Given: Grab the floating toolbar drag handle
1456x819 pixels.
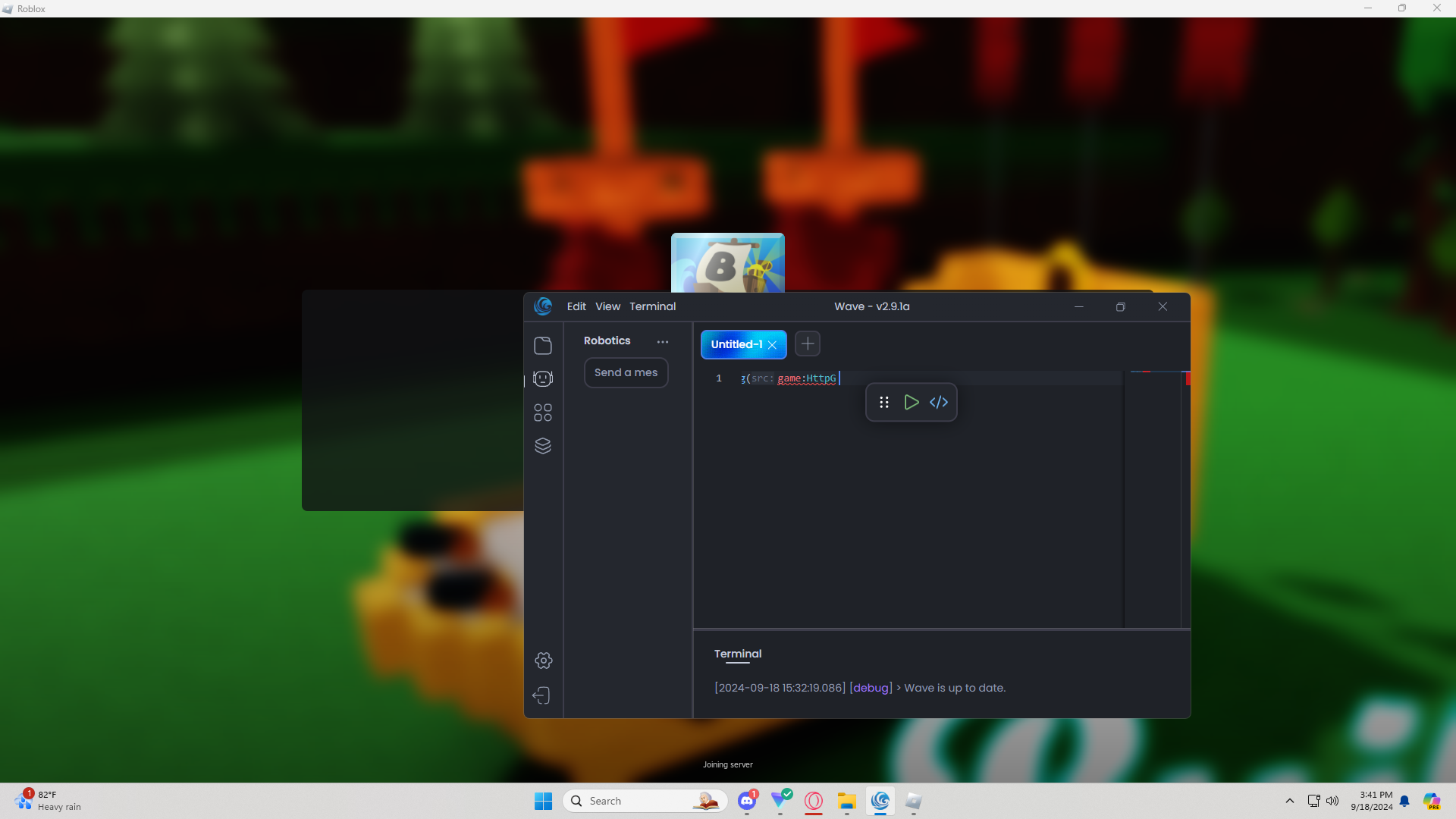Looking at the screenshot, I should click(x=884, y=403).
